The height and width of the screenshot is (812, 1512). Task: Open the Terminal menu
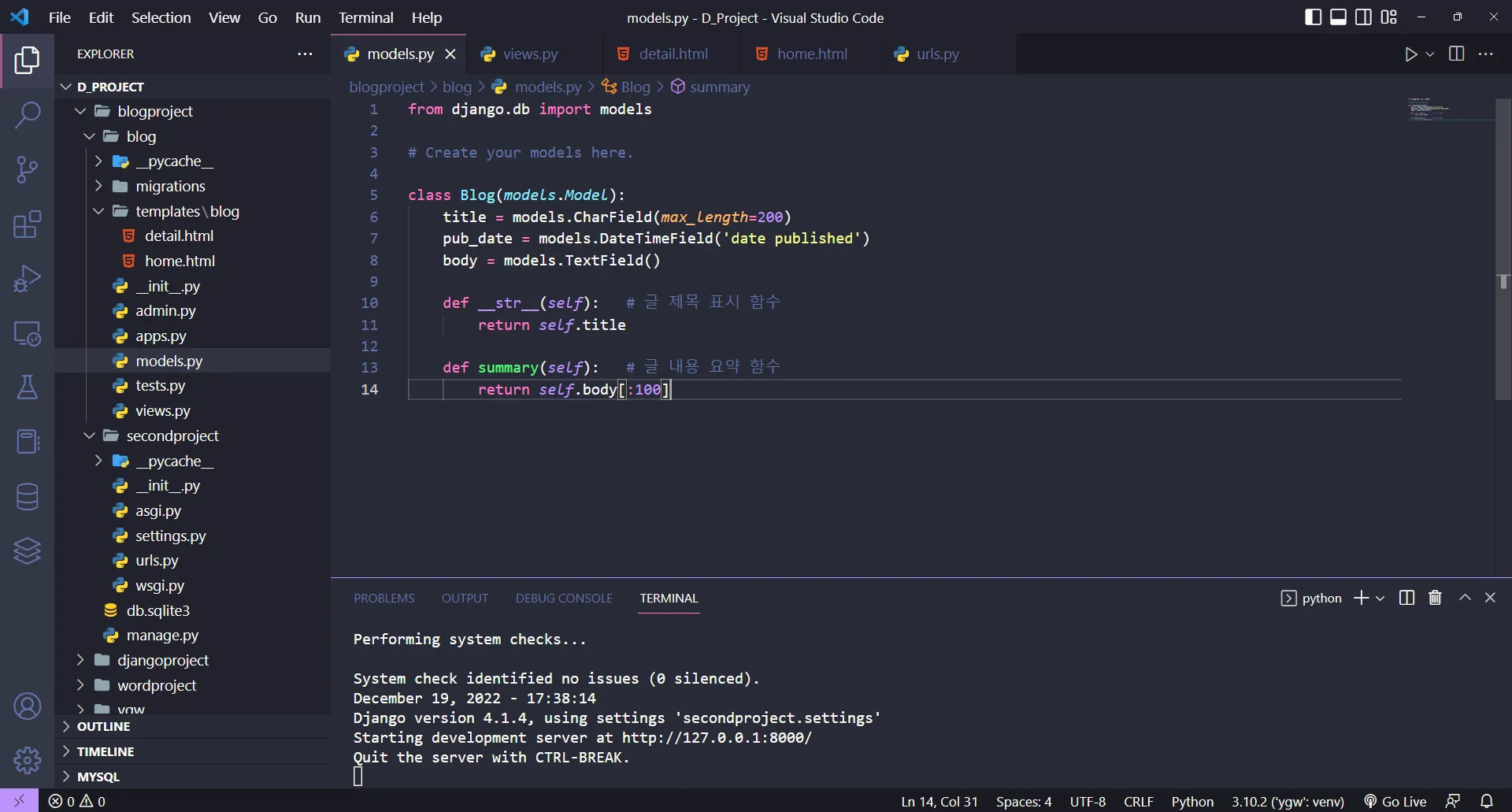(x=365, y=17)
